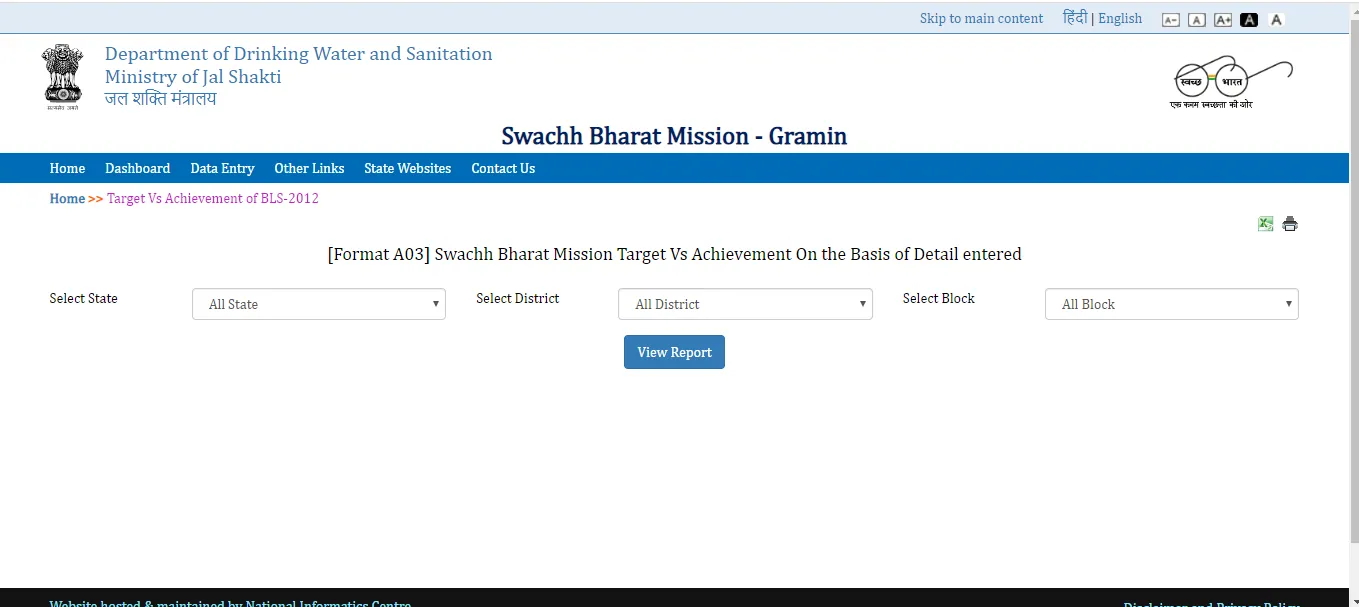This screenshot has height=607, width=1359.
Task: Switch language to Hindi
Action: point(1075,18)
